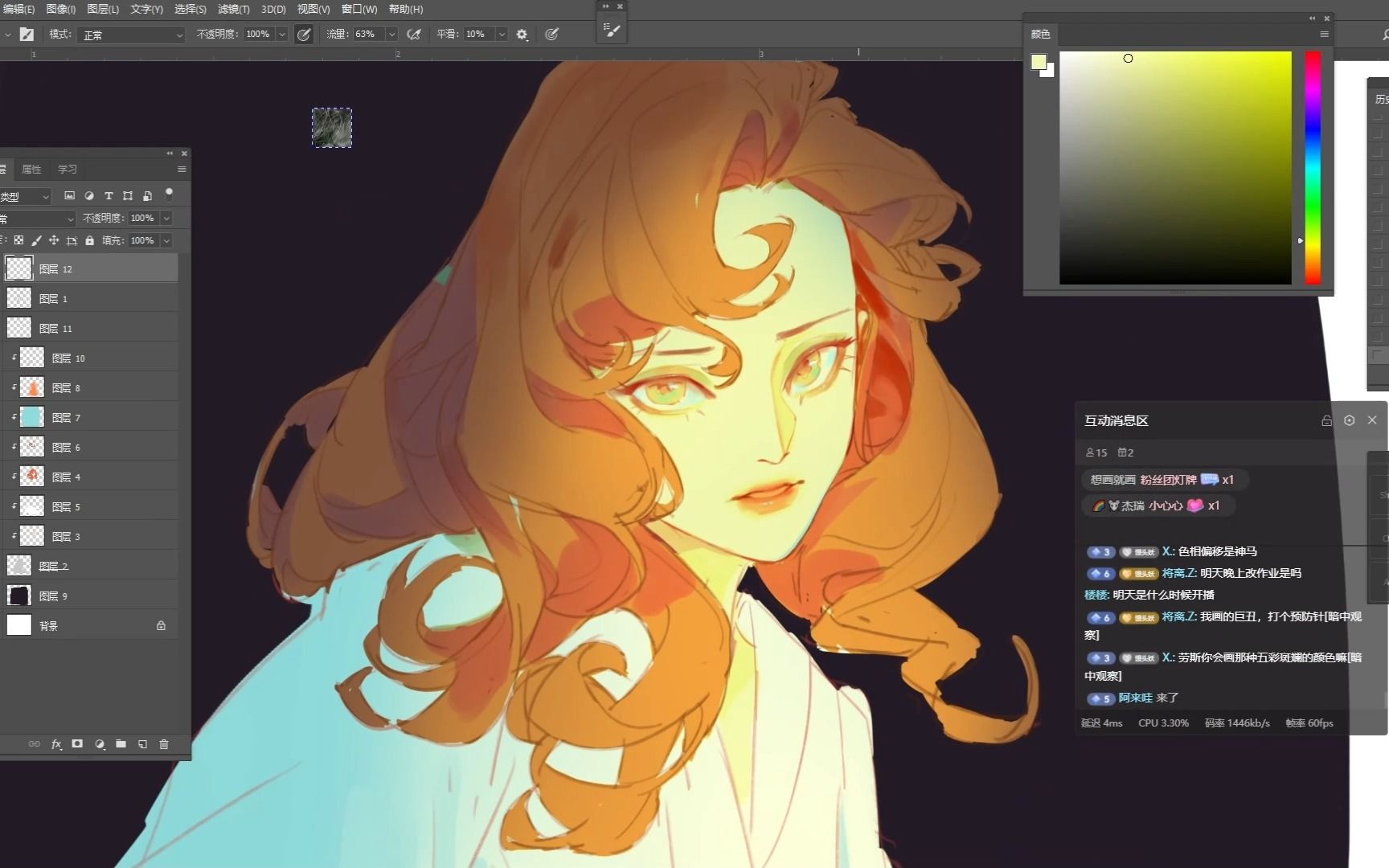Open layer blending mode dropdown in Layers panel
Viewport: 1389px width, 868px height.
38,219
